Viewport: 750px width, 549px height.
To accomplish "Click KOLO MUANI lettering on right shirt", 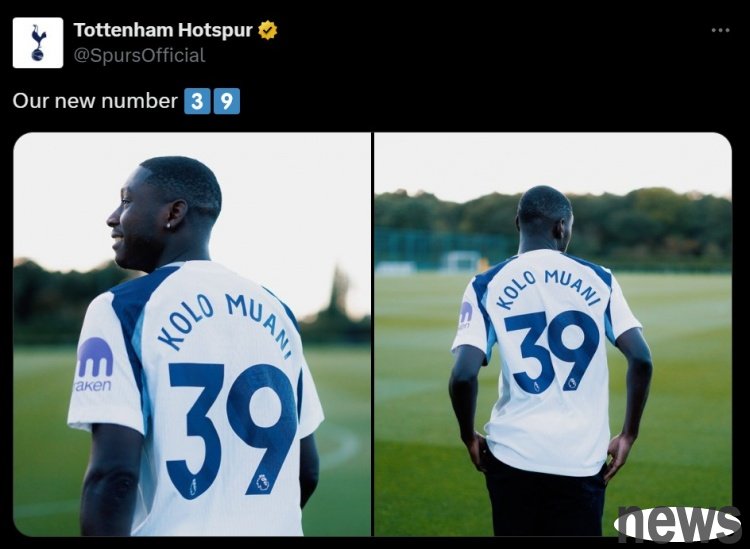I will click(548, 288).
